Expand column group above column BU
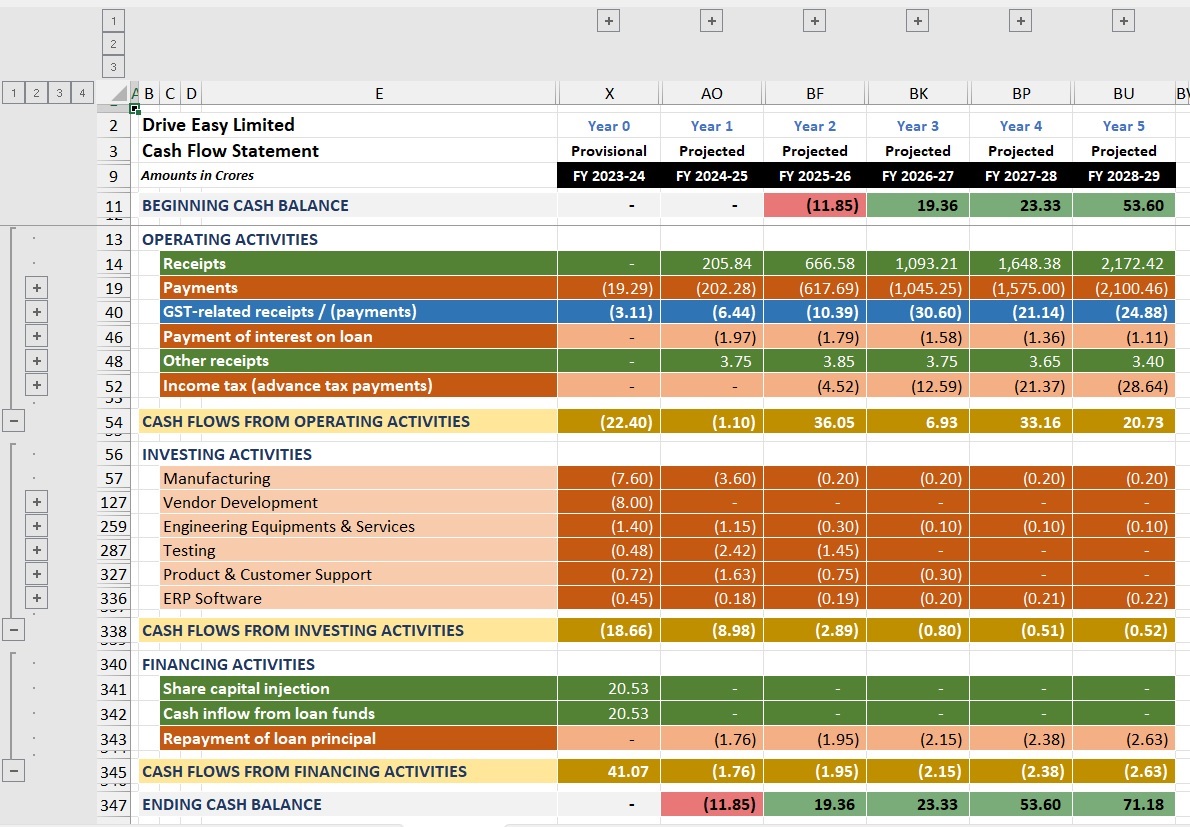The height and width of the screenshot is (827, 1190). [1123, 20]
